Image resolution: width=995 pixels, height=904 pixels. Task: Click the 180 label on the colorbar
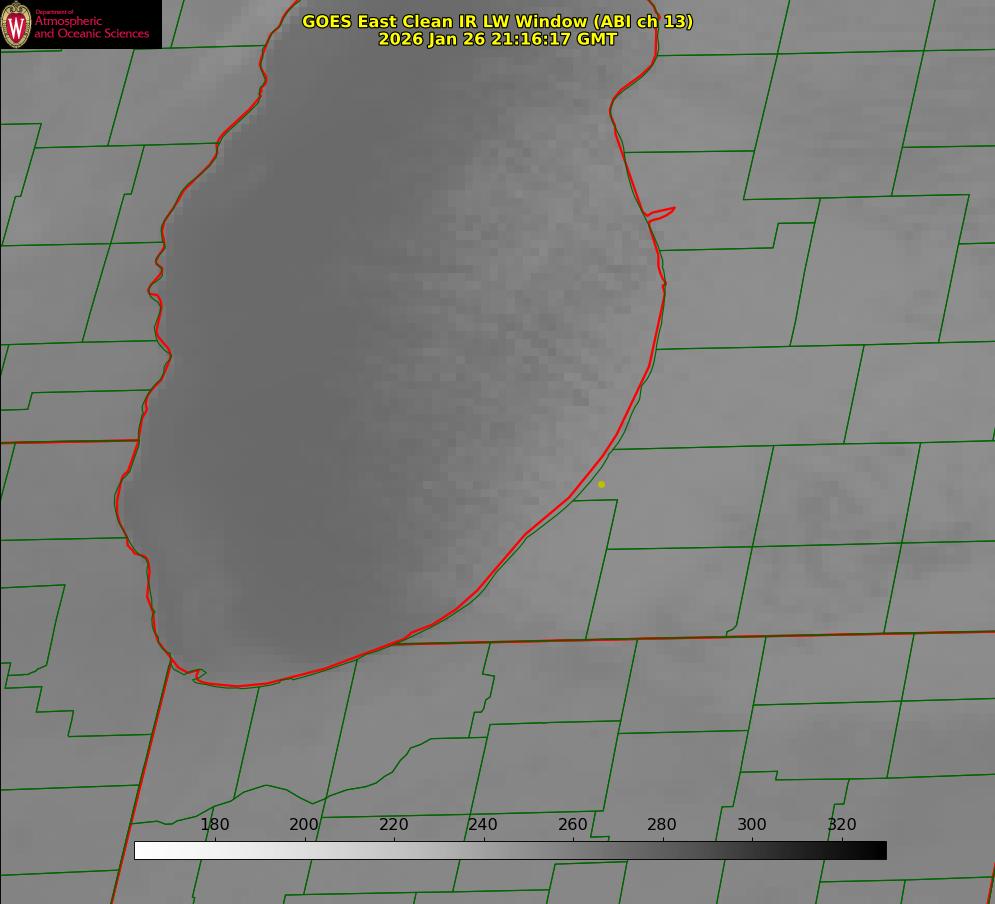click(215, 824)
